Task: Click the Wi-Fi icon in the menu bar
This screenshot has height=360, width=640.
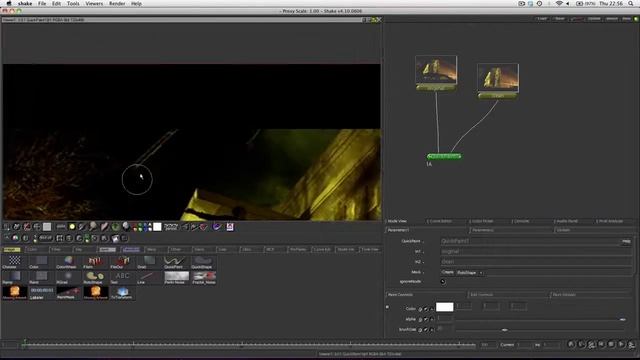Action: (x=559, y=3)
